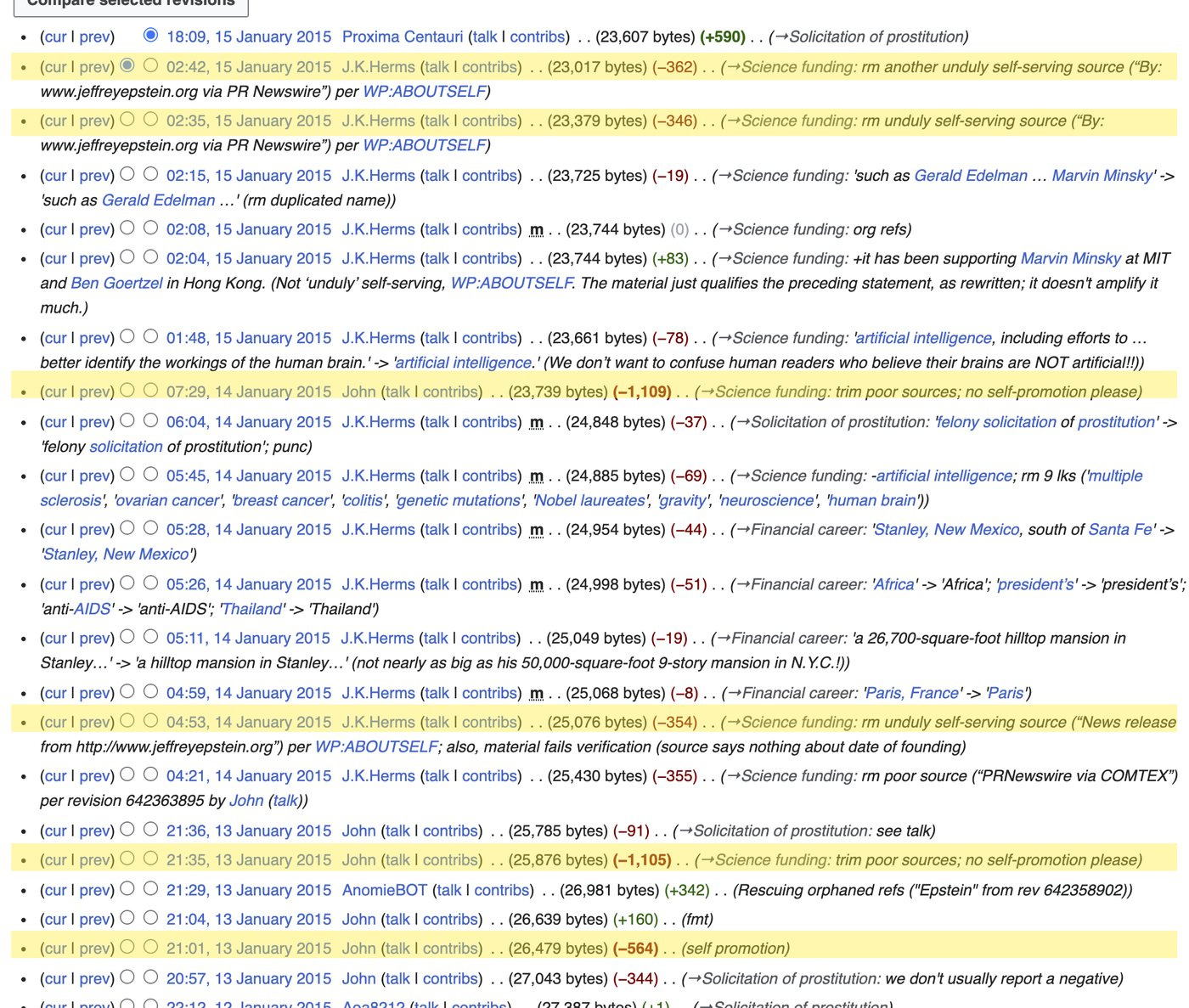Select the filled left radio on the 02:42 row

127,65
